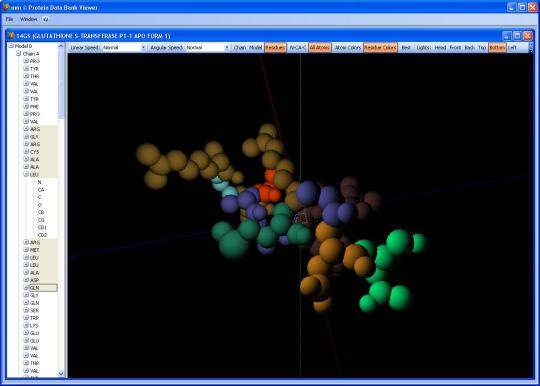
Task: Collapse the expanded LEU residue node
Action: [x=26, y=174]
